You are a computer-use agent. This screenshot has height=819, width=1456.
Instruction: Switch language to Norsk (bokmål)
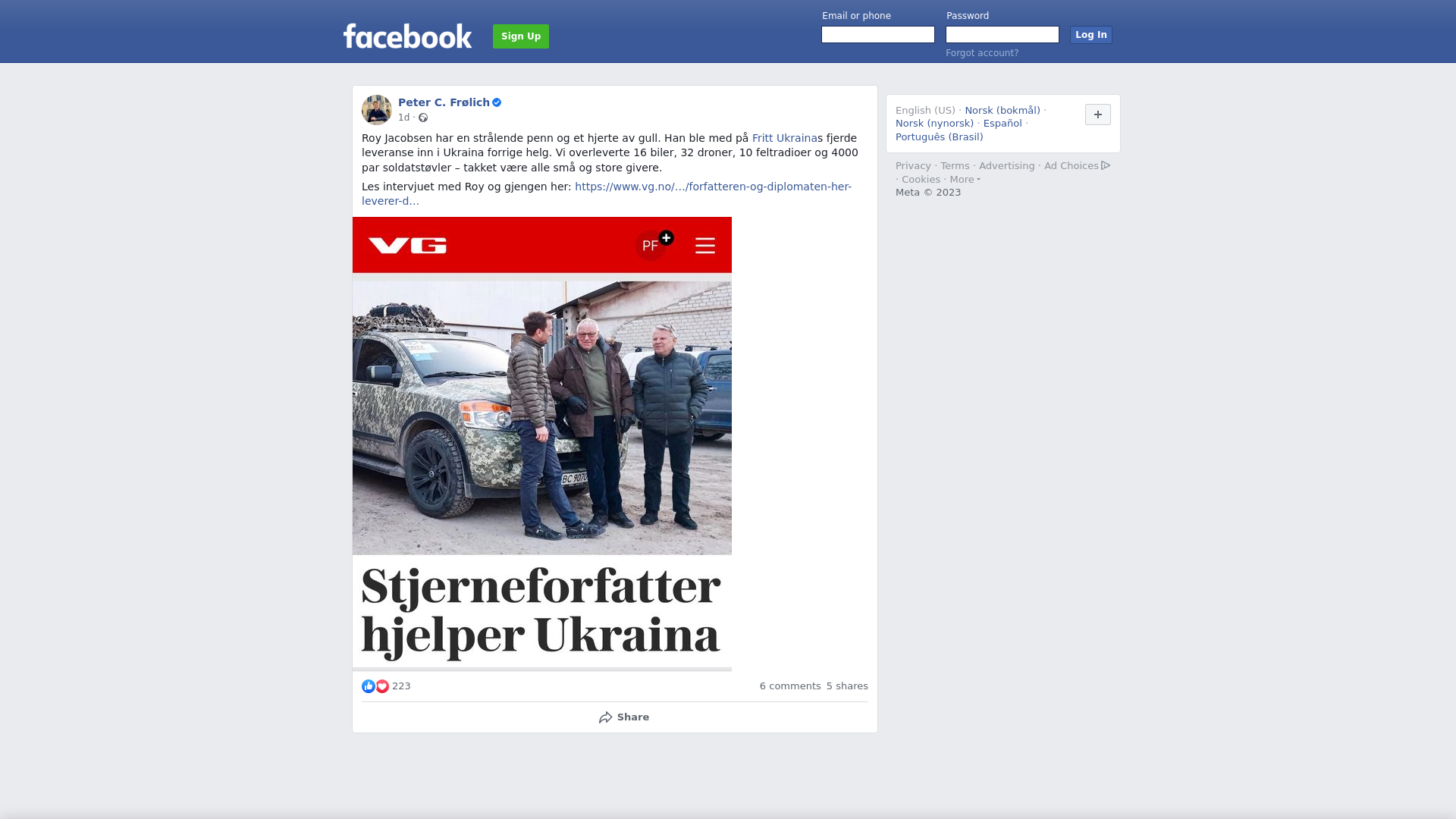click(1003, 111)
